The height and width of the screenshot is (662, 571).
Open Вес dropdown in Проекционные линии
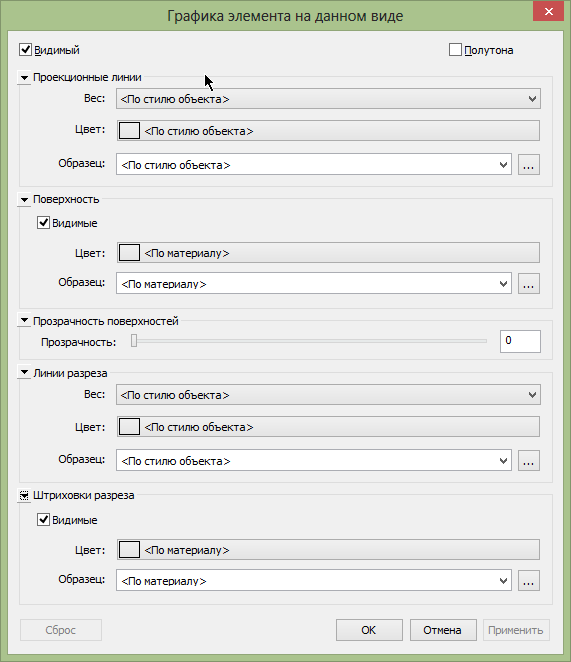point(328,99)
